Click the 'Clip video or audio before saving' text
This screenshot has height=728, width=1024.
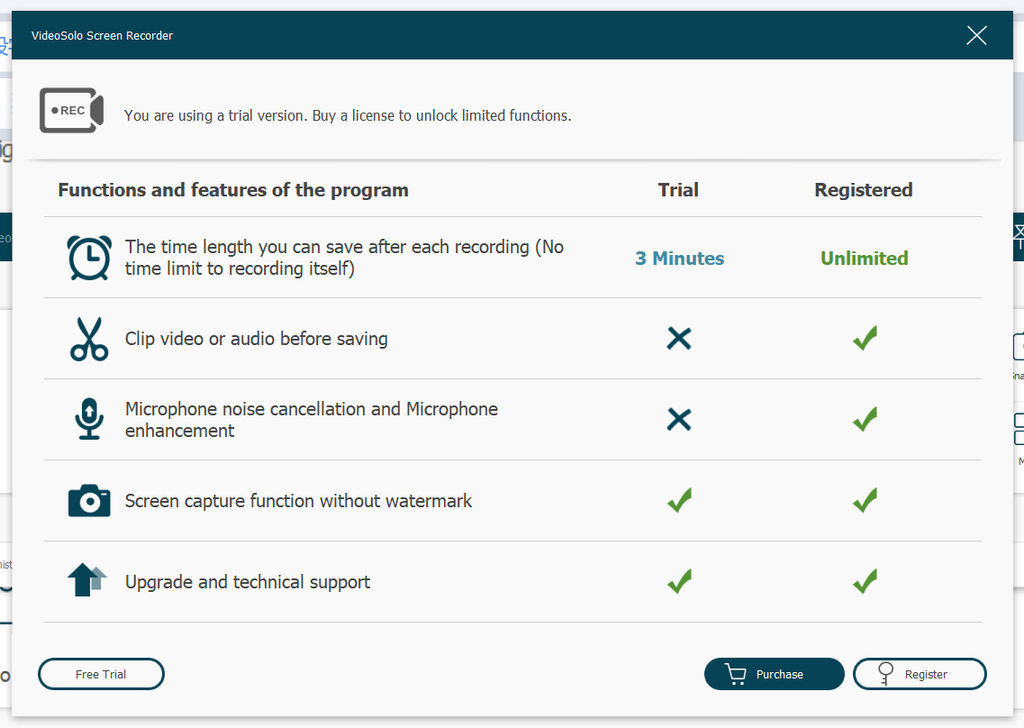256,339
